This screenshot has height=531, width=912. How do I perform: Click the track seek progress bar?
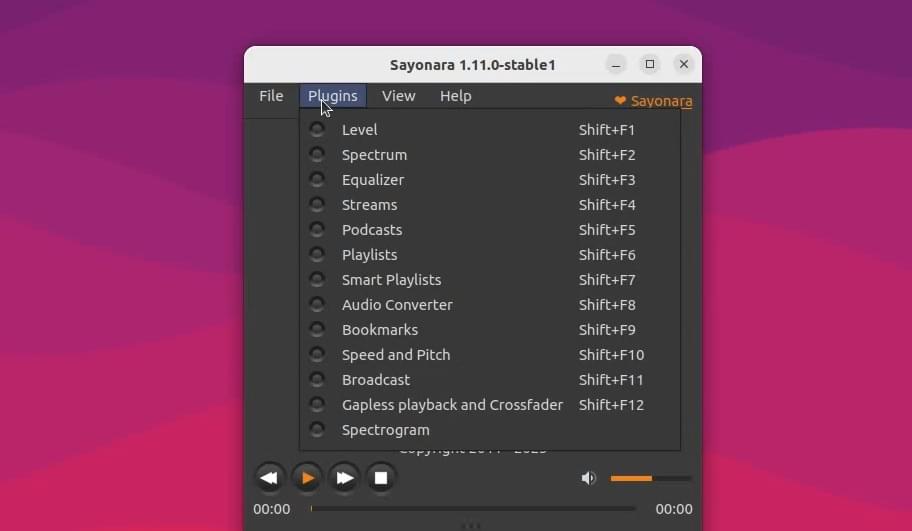[472, 508]
